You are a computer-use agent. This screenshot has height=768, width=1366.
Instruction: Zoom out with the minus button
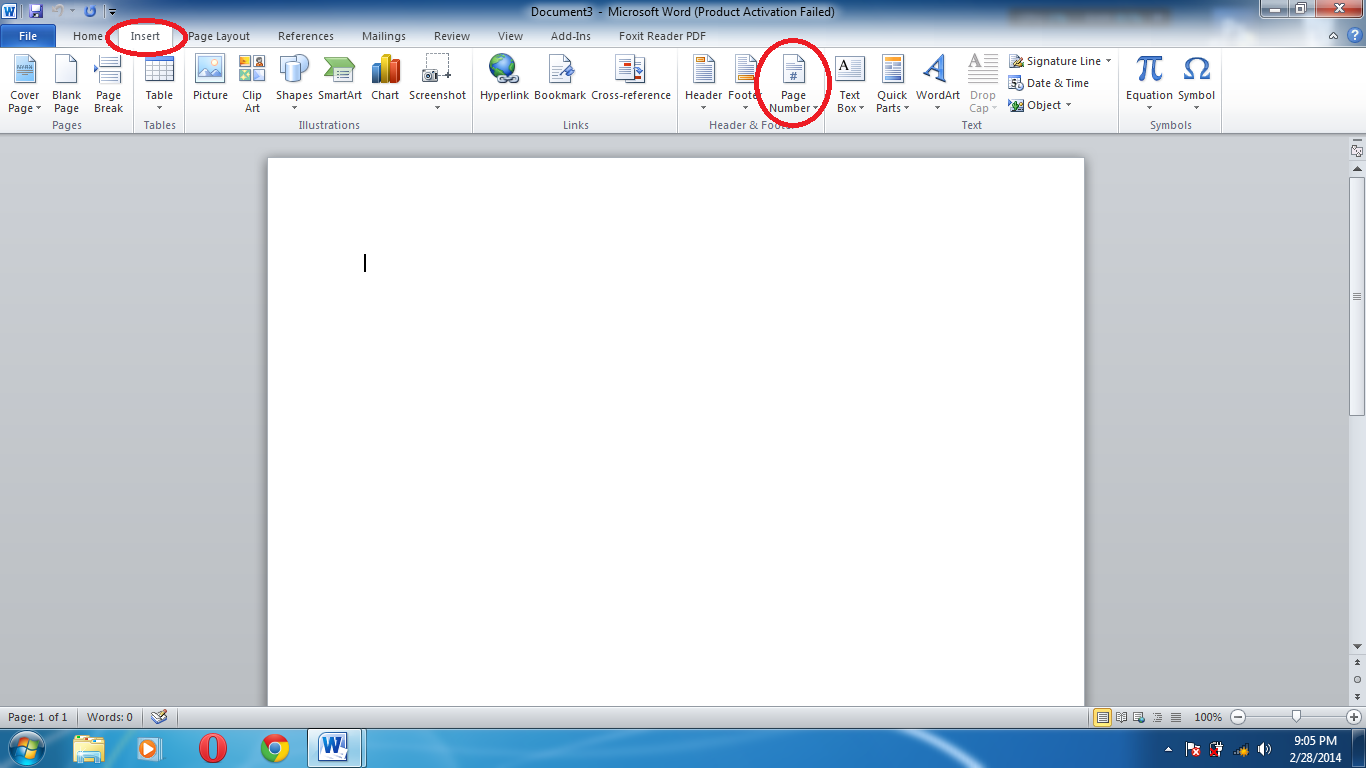(1238, 717)
